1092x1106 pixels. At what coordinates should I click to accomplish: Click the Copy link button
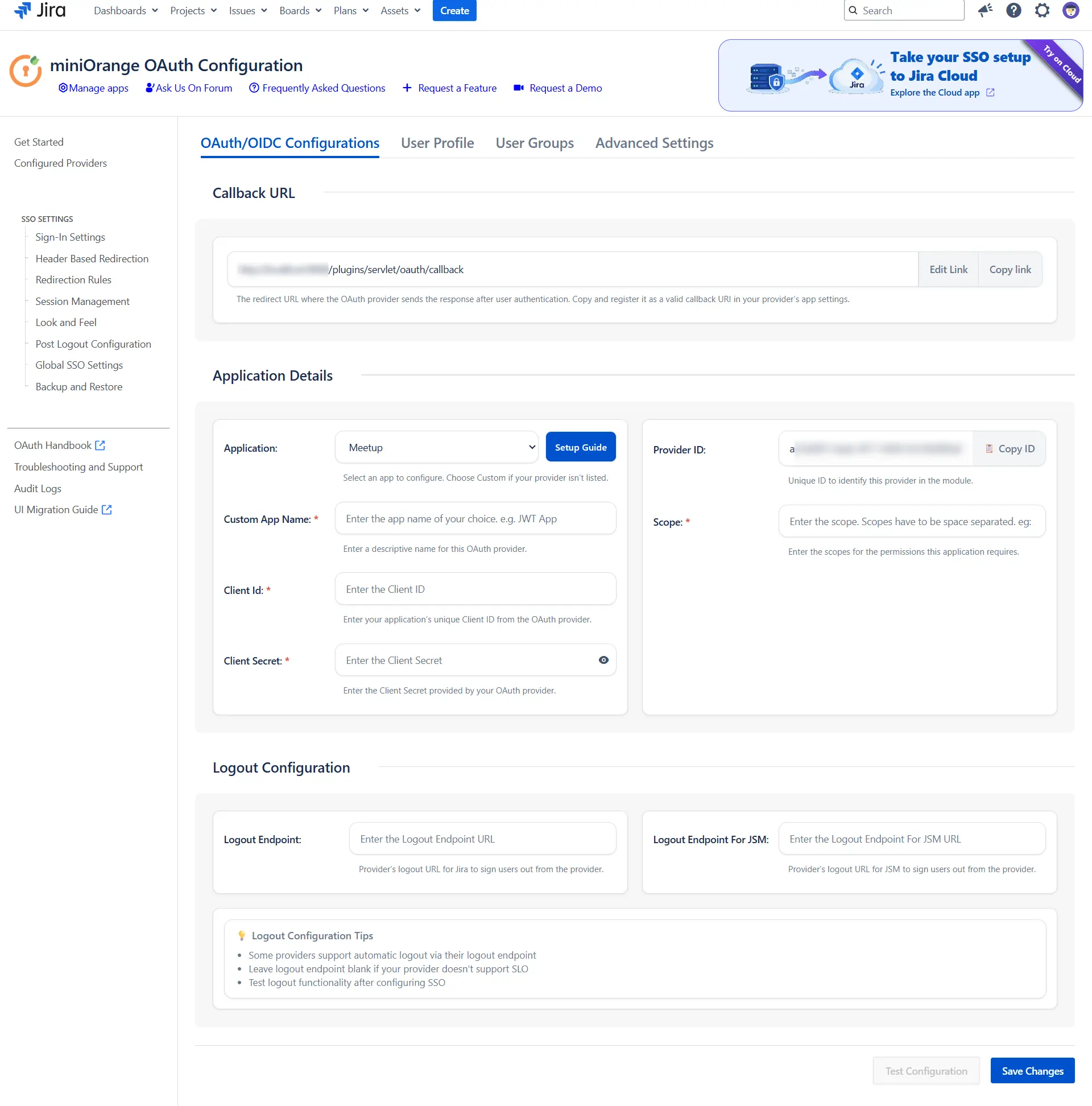(1010, 269)
